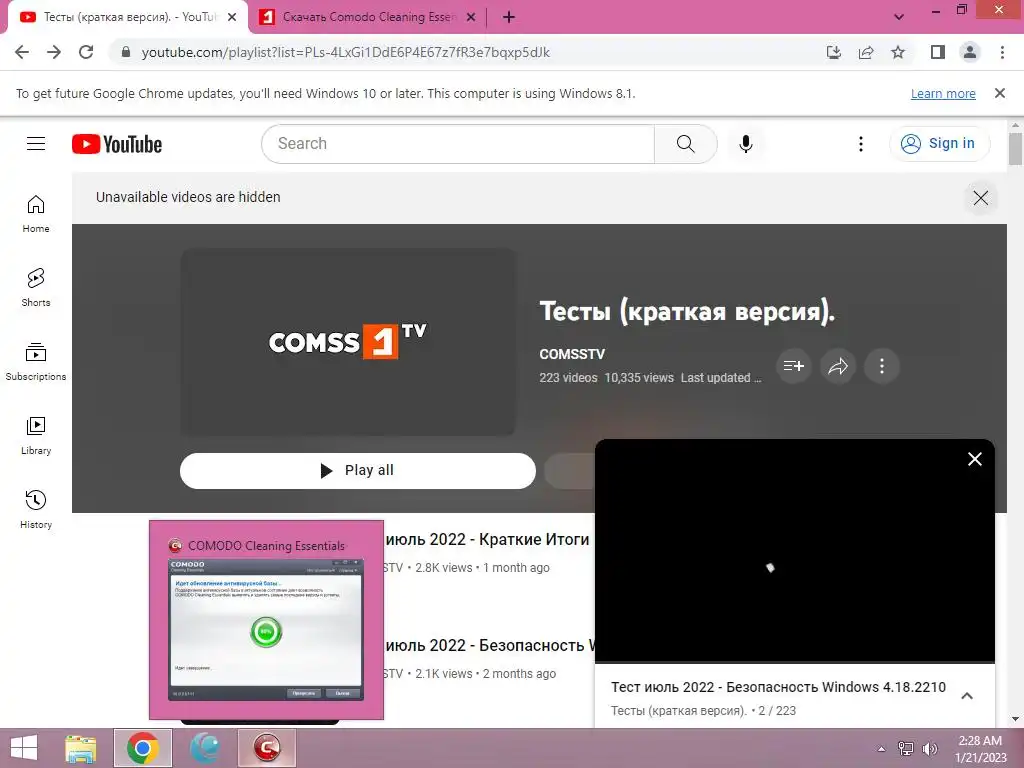Open the Windows Start button
This screenshot has width=1024, height=768.
pos(24,748)
